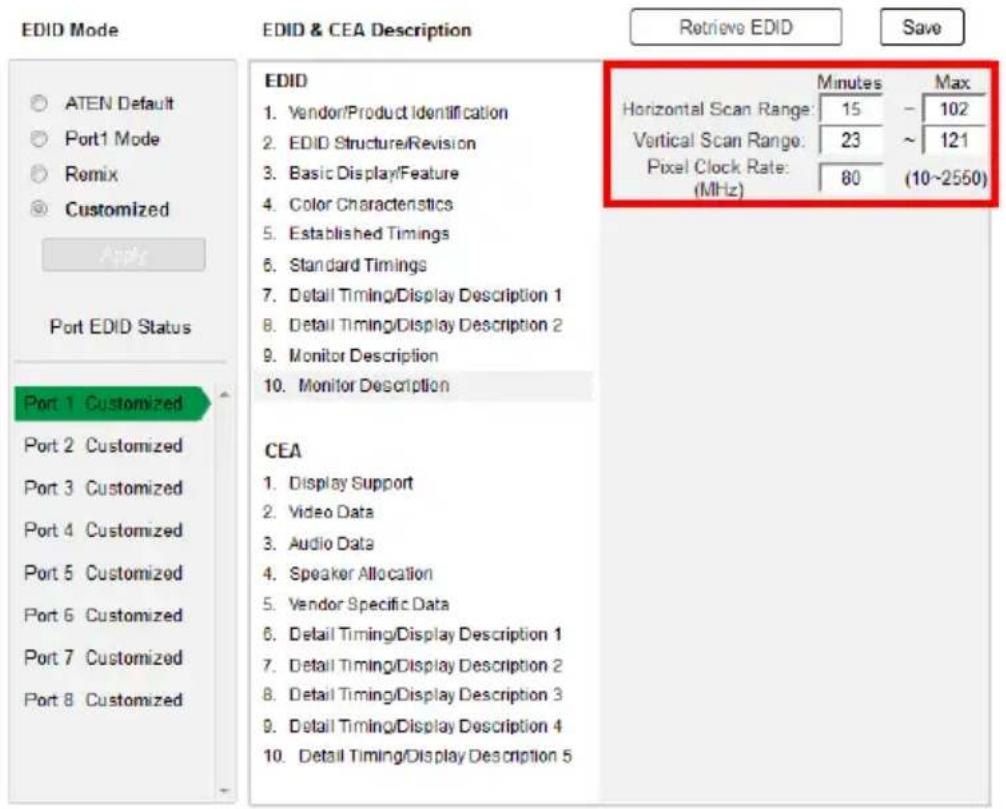This screenshot has height=809, width=1006.
Task: Select Port 1 Customized in port list
Action: click(x=112, y=404)
